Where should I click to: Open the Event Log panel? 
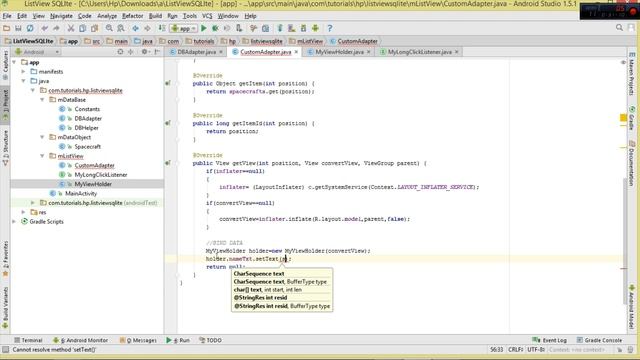coord(549,340)
